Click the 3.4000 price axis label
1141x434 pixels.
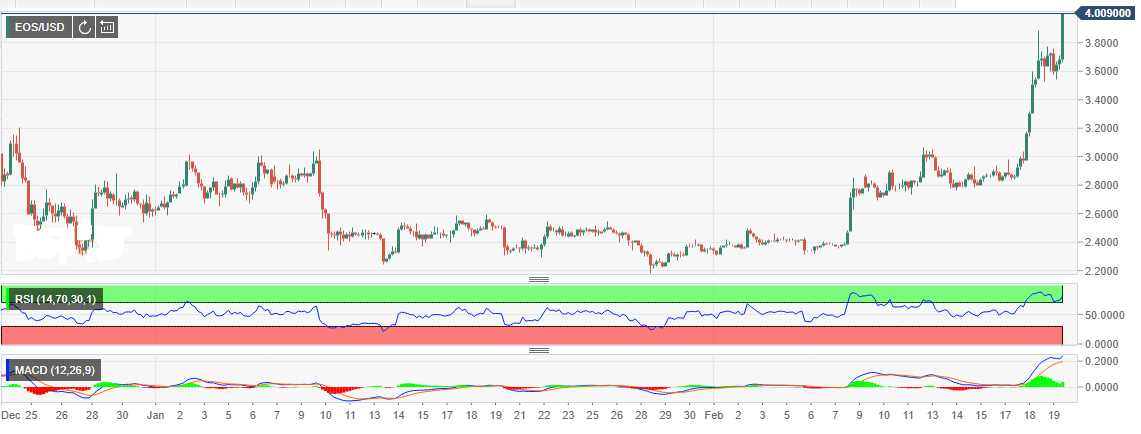(1102, 100)
